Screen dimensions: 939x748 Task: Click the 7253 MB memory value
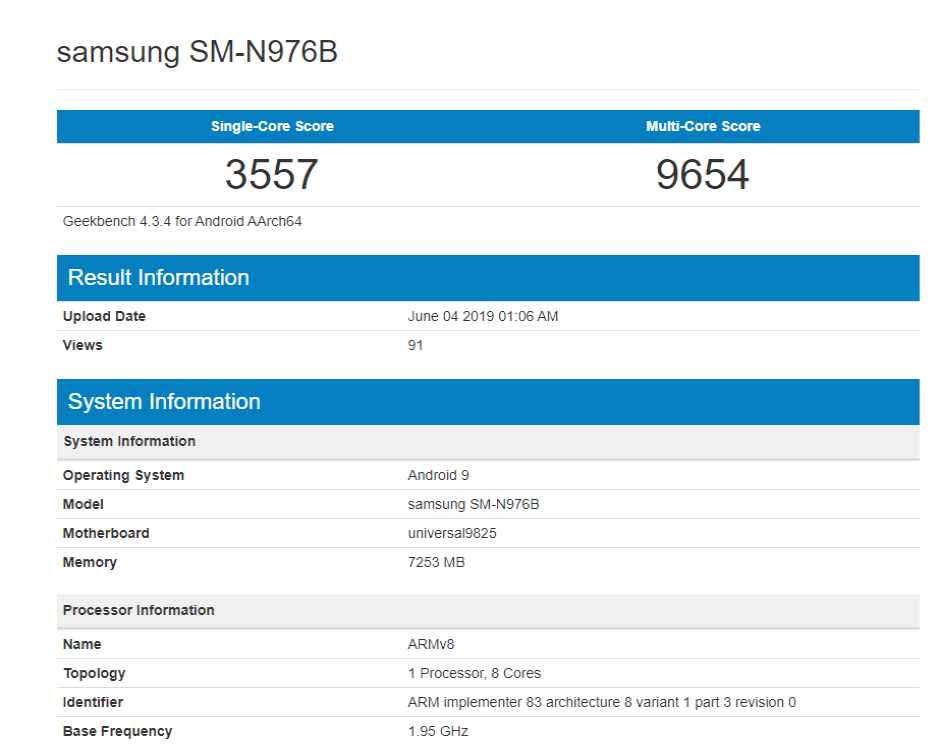pos(436,562)
